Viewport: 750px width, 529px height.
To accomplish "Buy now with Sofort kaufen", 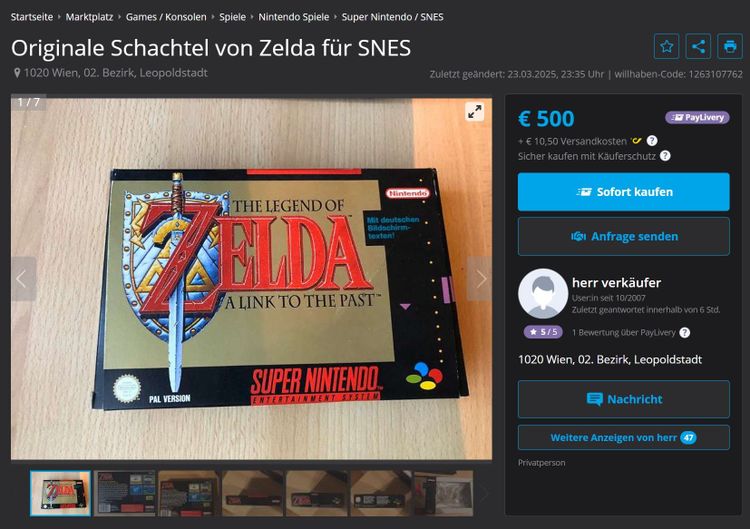I will pyautogui.click(x=624, y=192).
